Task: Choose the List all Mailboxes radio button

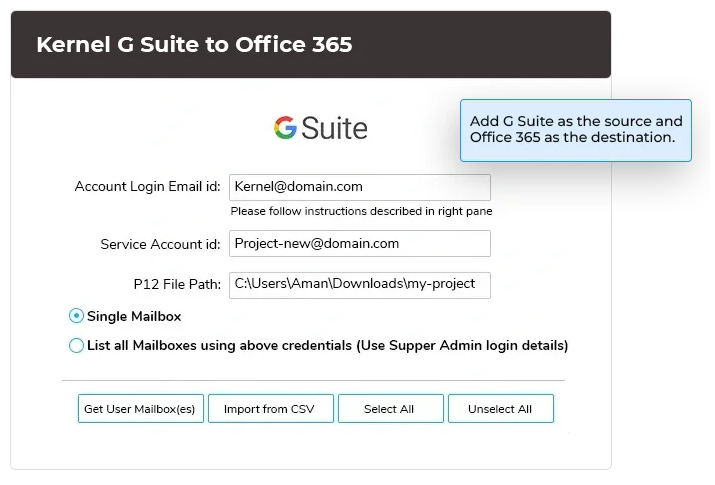Action: click(77, 346)
